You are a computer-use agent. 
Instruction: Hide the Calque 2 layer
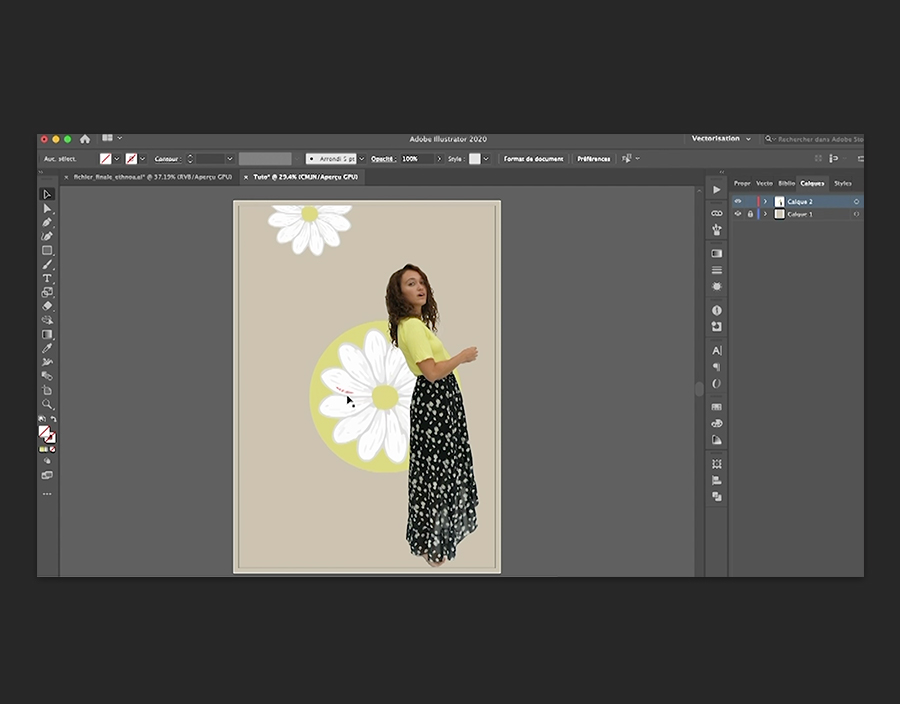tap(738, 201)
